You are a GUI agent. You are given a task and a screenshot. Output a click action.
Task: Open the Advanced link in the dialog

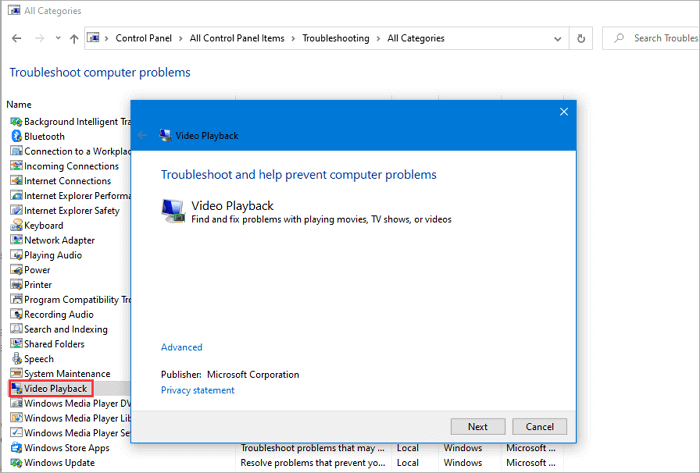click(x=181, y=347)
